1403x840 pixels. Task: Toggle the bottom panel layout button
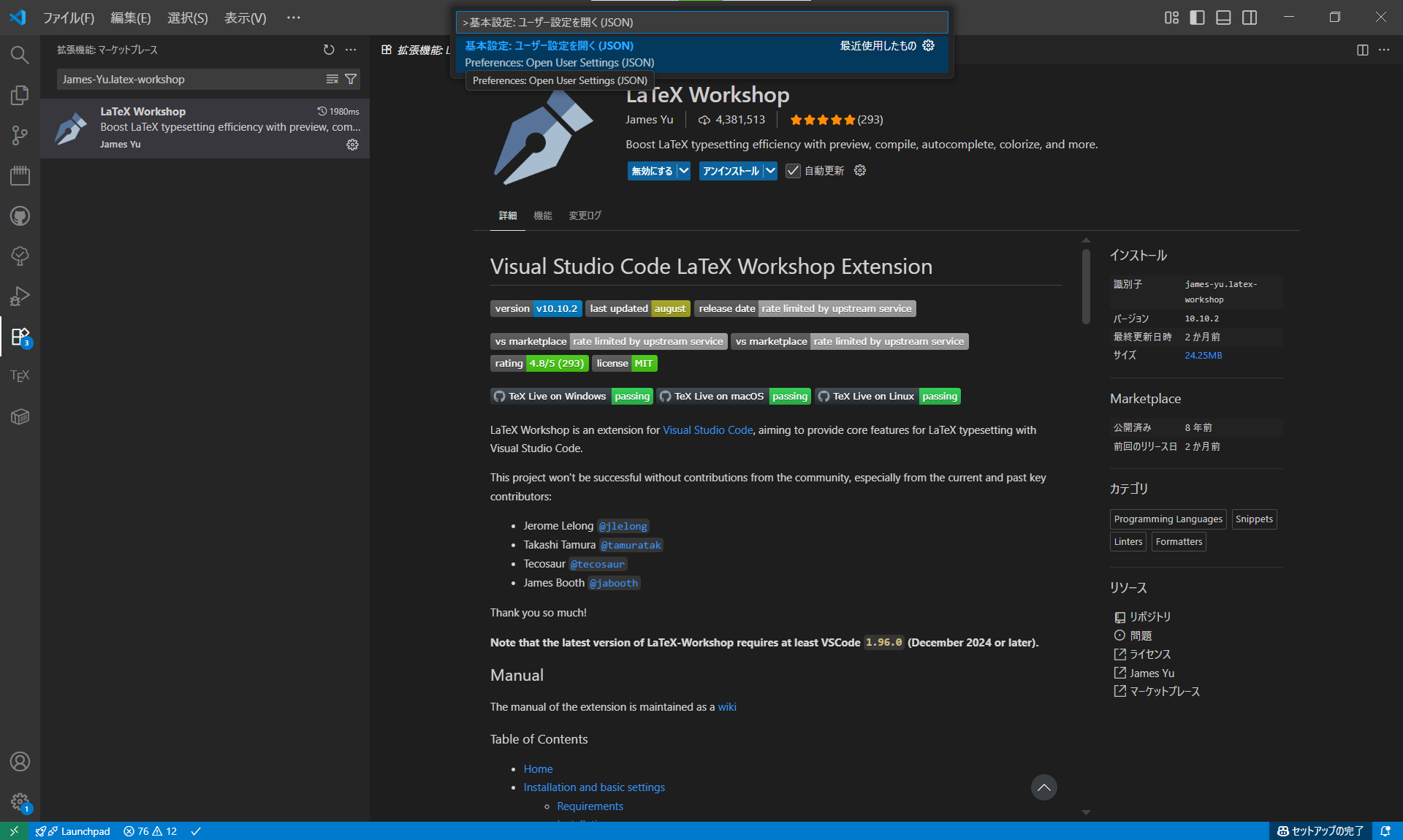(1223, 18)
